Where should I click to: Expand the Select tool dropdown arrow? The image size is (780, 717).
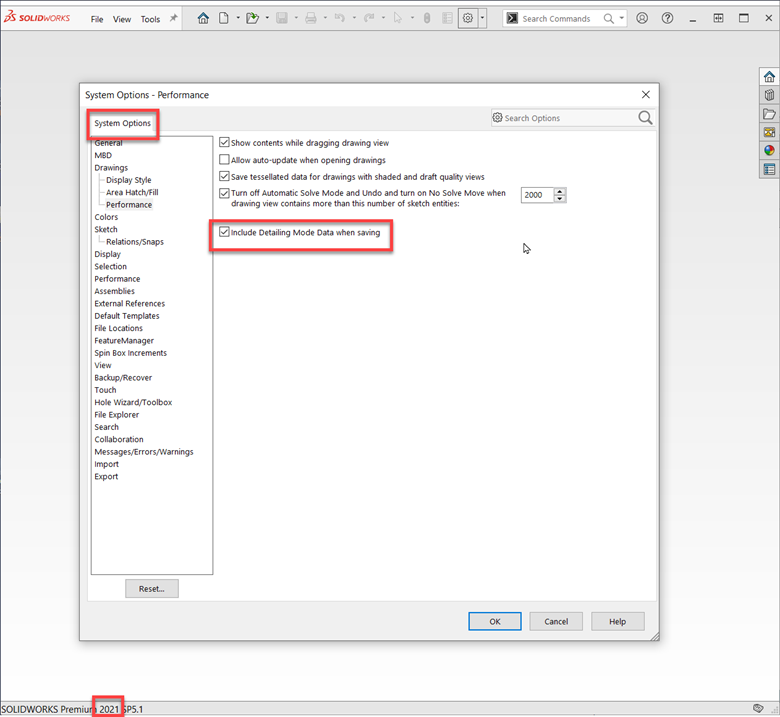click(412, 18)
